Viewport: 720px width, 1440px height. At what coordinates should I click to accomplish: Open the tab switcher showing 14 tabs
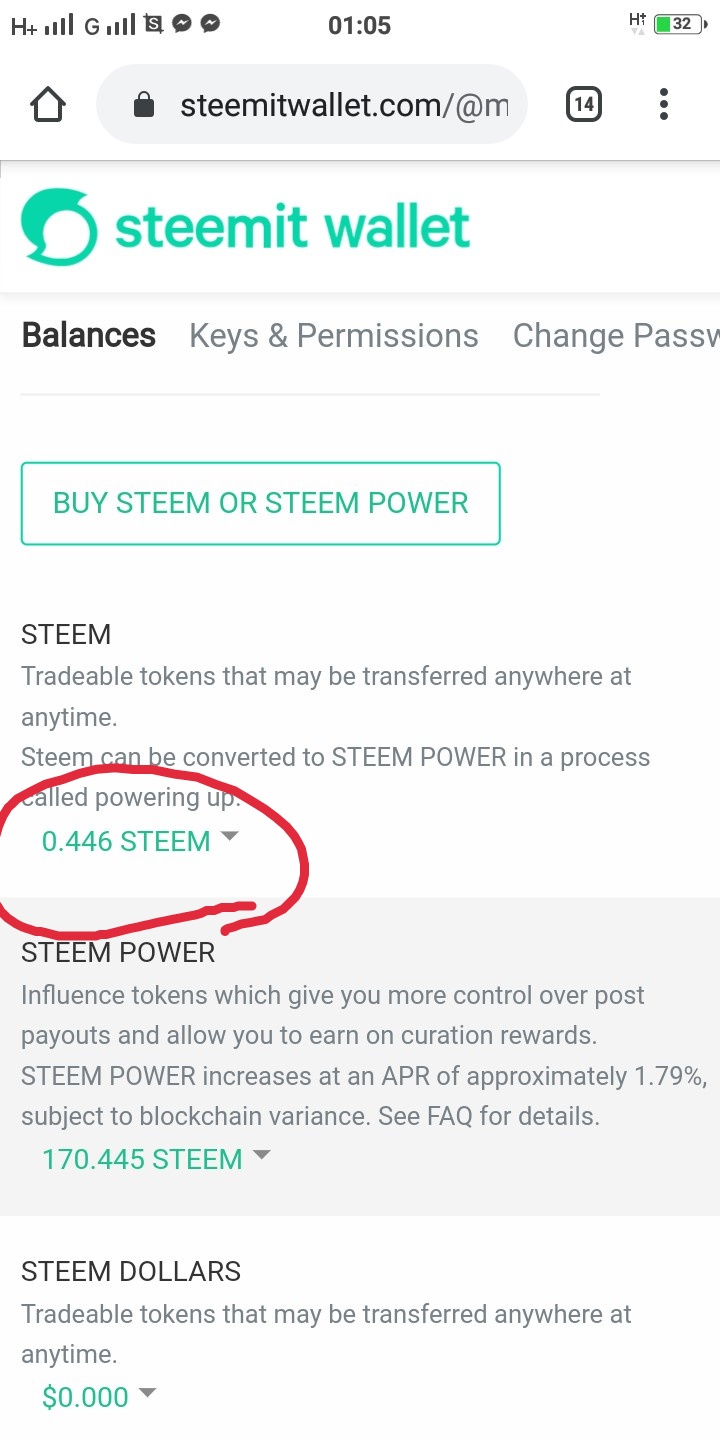pyautogui.click(x=584, y=104)
